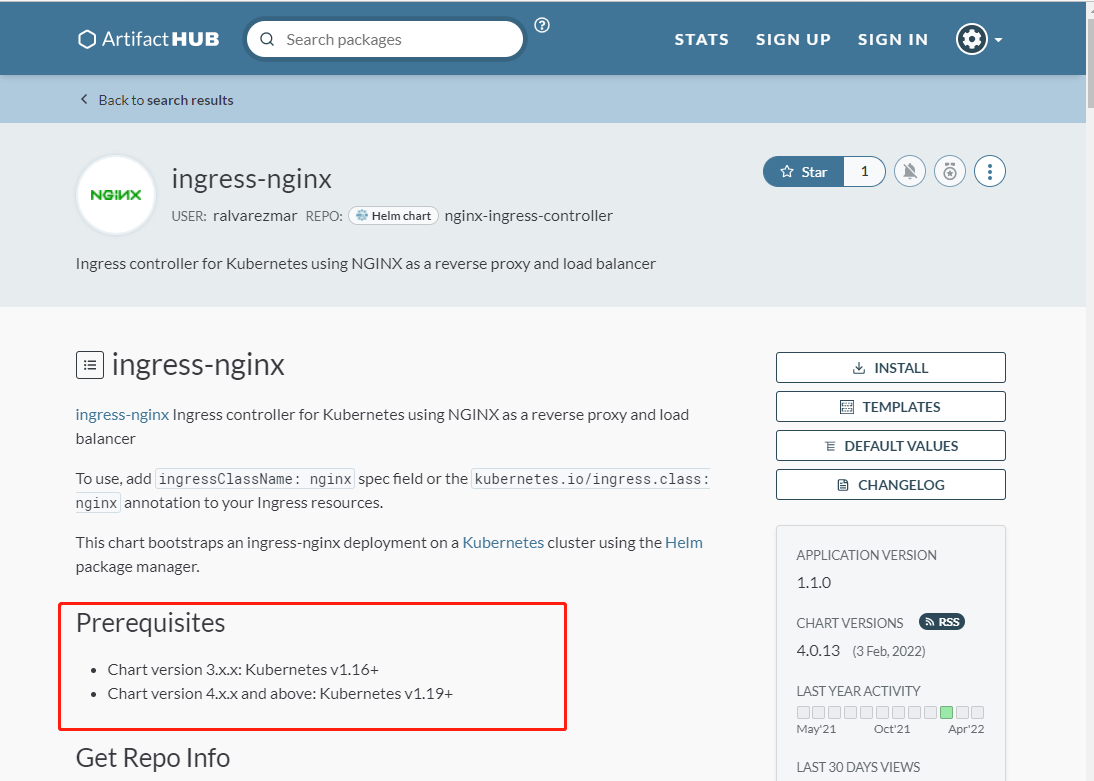Open the Helm link
Viewport: 1094px width, 781px height.
coord(684,542)
